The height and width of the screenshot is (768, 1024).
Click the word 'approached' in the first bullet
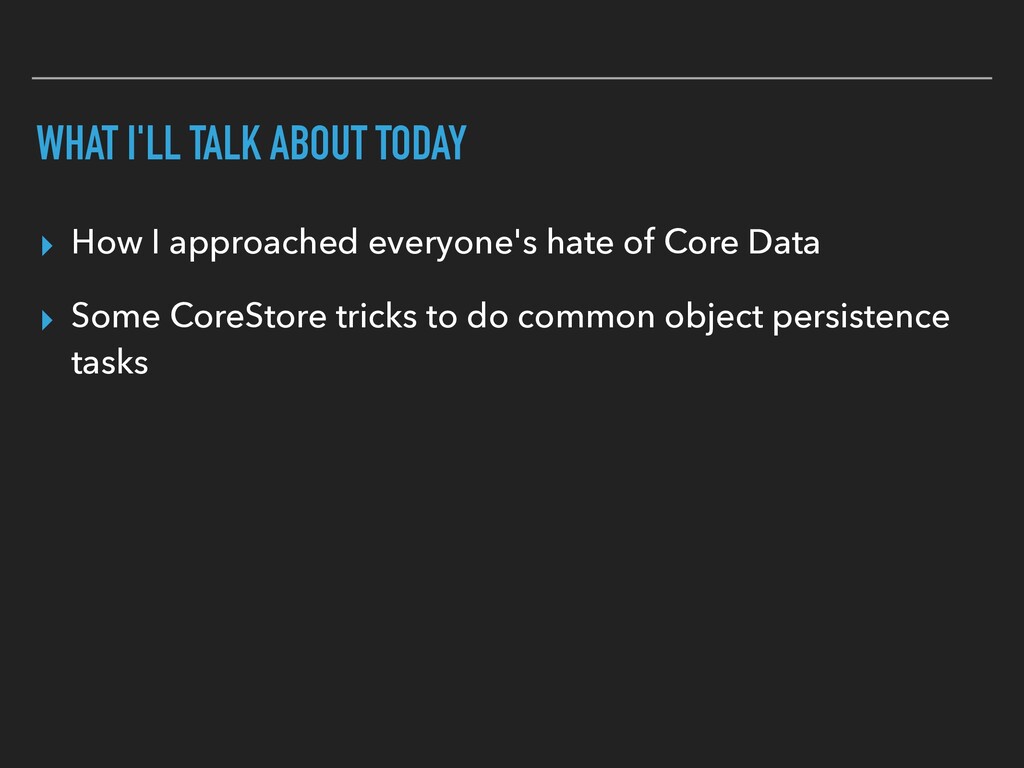tap(264, 243)
